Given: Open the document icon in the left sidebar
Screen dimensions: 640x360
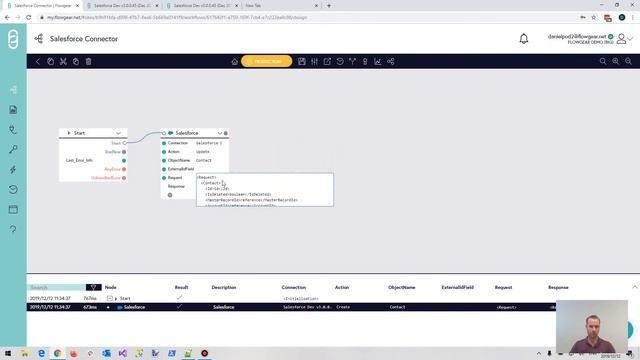Looking at the screenshot, I should click(x=13, y=110).
